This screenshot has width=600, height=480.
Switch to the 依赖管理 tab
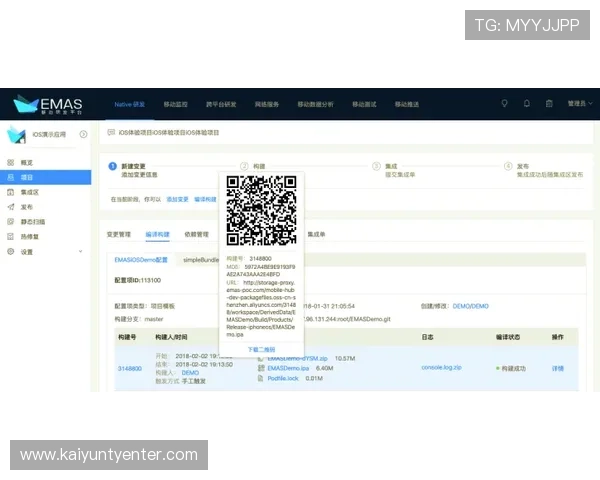pyautogui.click(x=197, y=234)
